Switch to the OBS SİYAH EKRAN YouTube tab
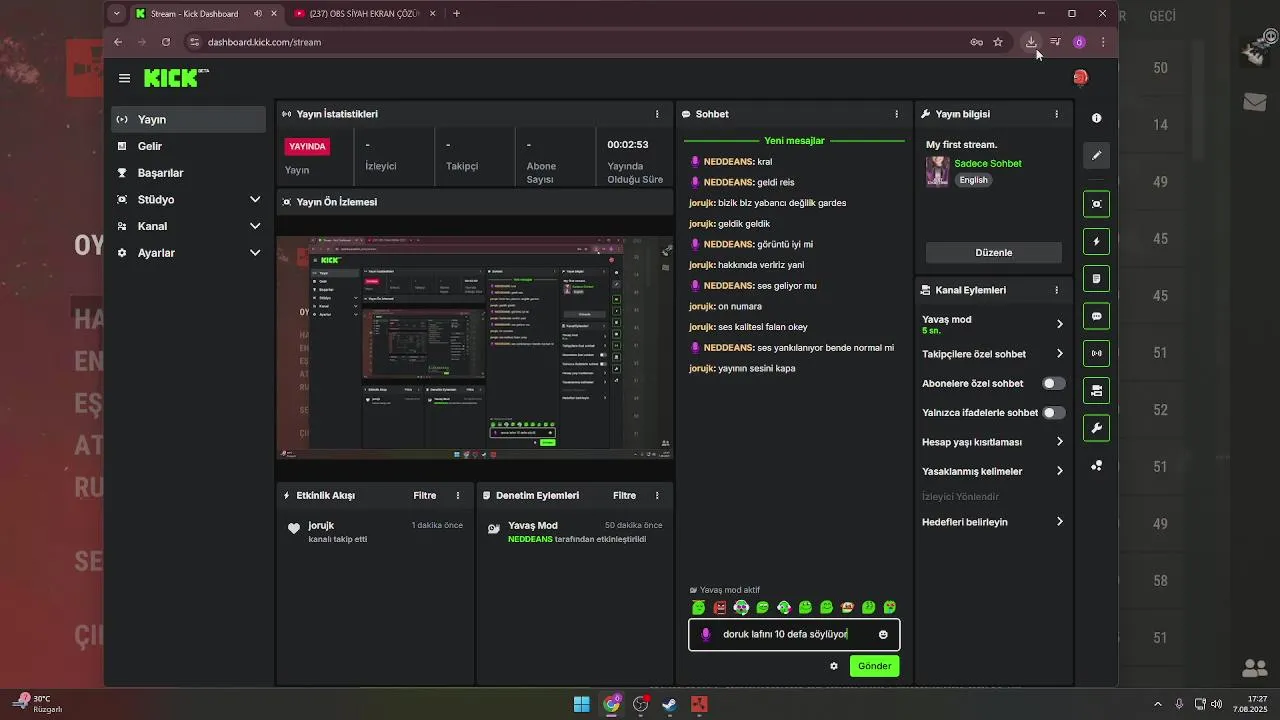Image resolution: width=1280 pixels, height=720 pixels. 365,14
